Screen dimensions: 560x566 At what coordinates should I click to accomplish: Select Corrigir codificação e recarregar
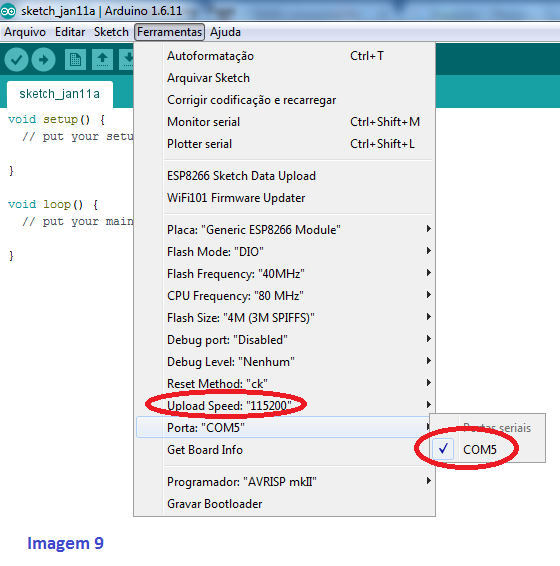coord(285,100)
